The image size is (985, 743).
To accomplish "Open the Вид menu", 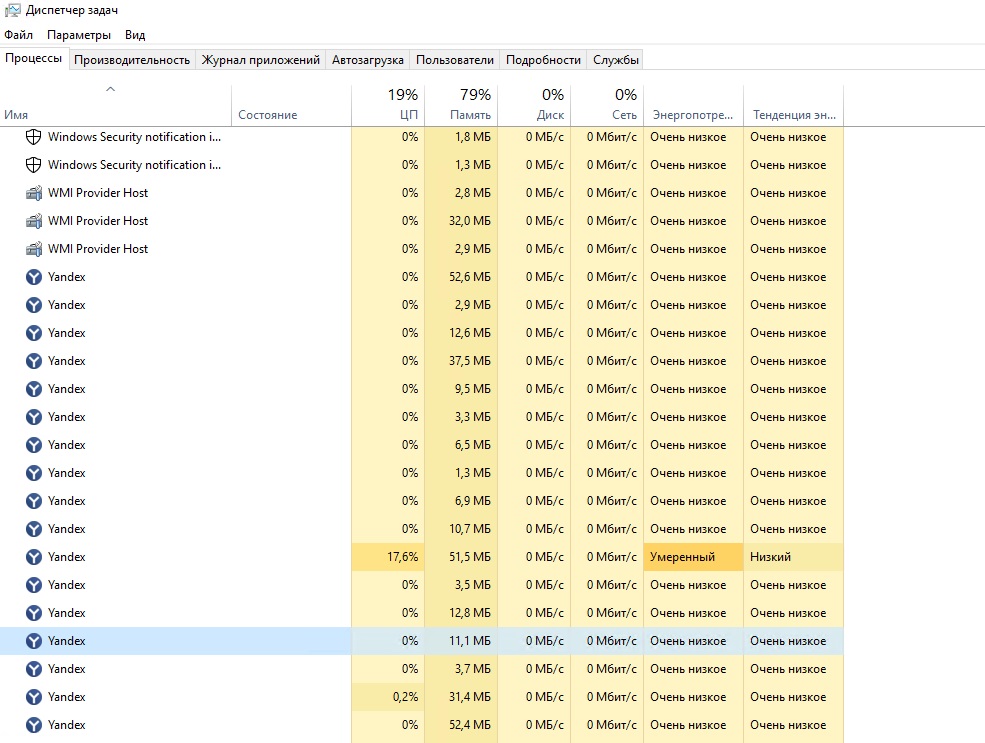I will pos(134,35).
